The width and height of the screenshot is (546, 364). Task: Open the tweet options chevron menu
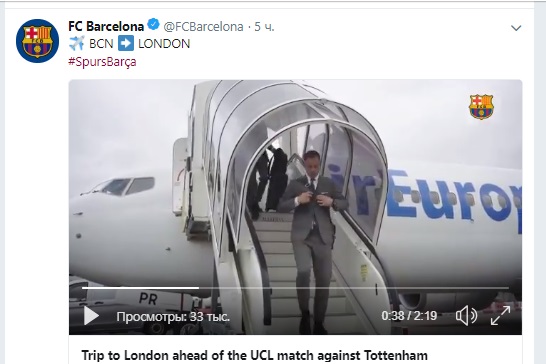click(516, 28)
